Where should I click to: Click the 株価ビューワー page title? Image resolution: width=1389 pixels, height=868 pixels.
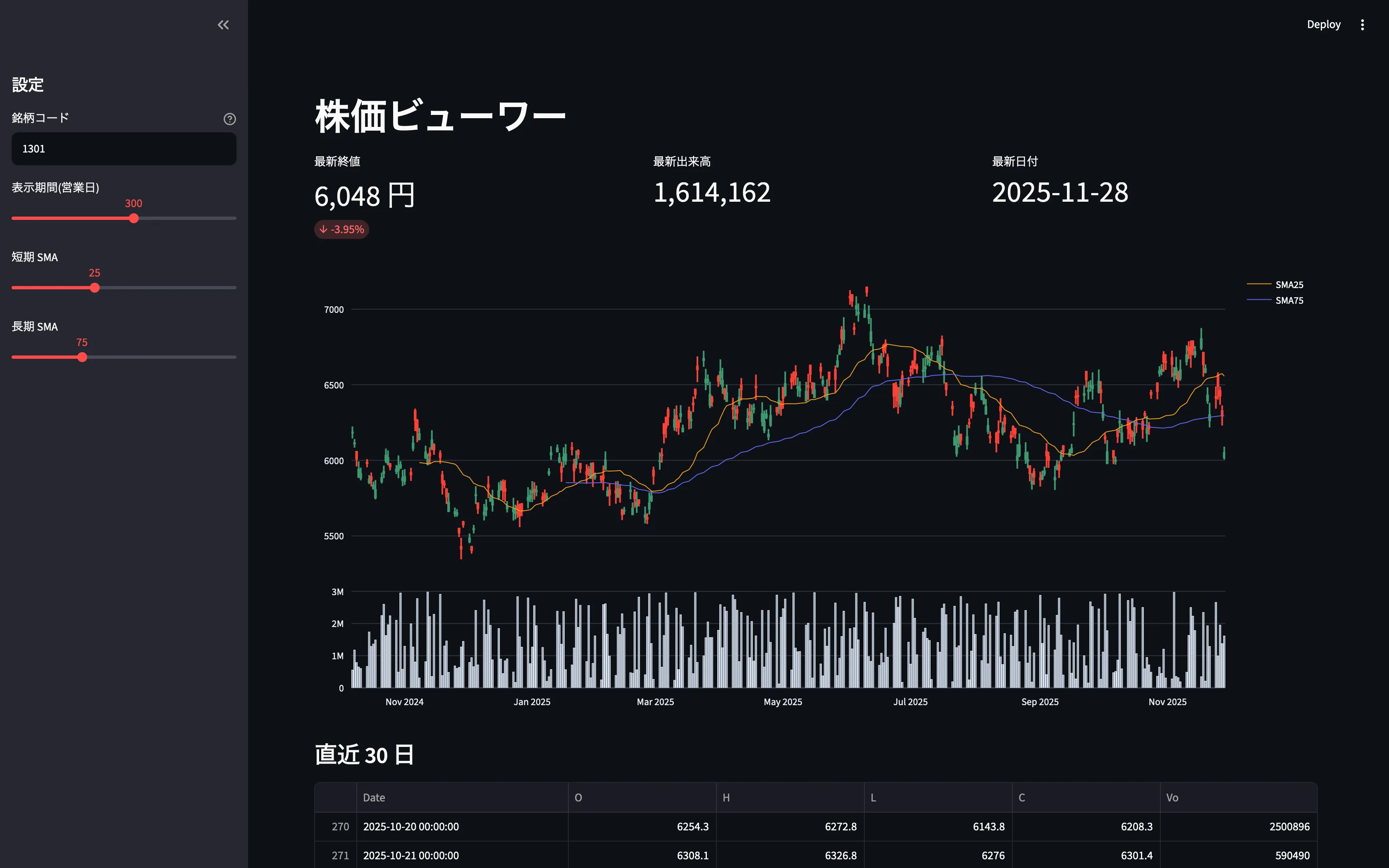(440, 116)
